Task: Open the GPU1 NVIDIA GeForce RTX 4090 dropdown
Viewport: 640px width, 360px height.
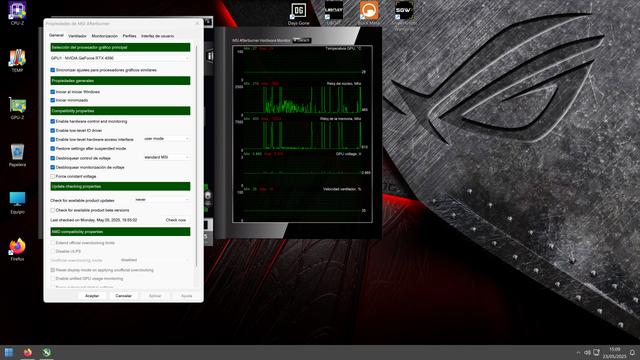Action: 120,58
